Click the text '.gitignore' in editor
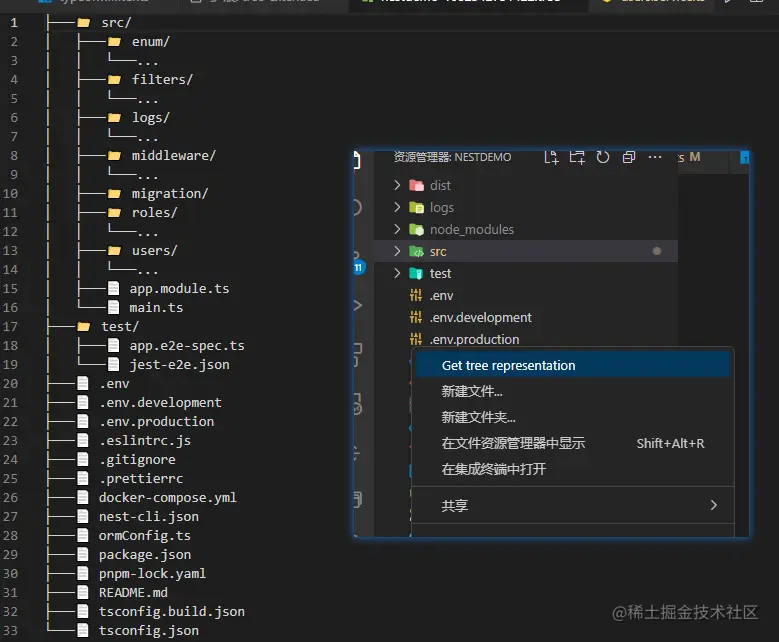The width and height of the screenshot is (779, 642). pyautogui.click(x=138, y=460)
